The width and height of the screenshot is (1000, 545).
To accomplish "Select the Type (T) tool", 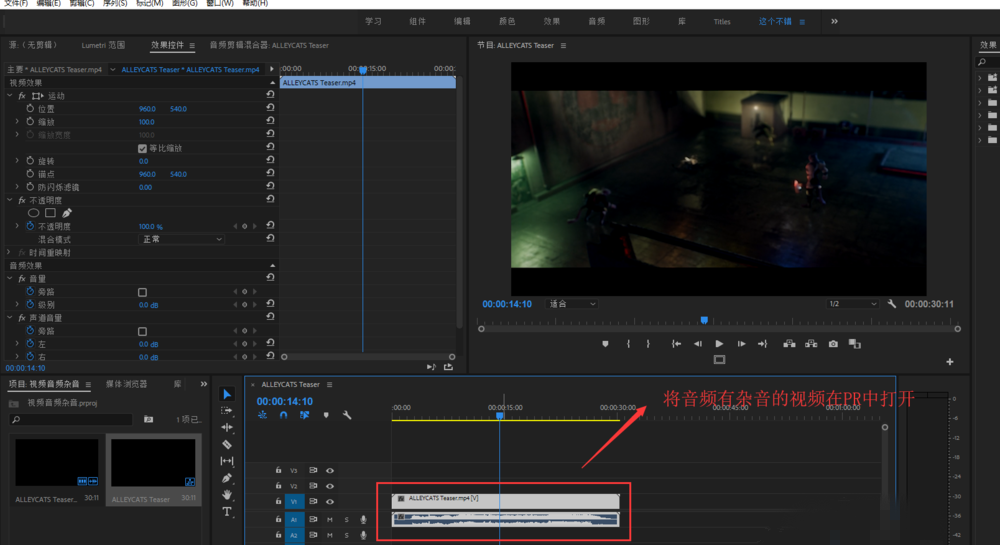I will (x=227, y=512).
